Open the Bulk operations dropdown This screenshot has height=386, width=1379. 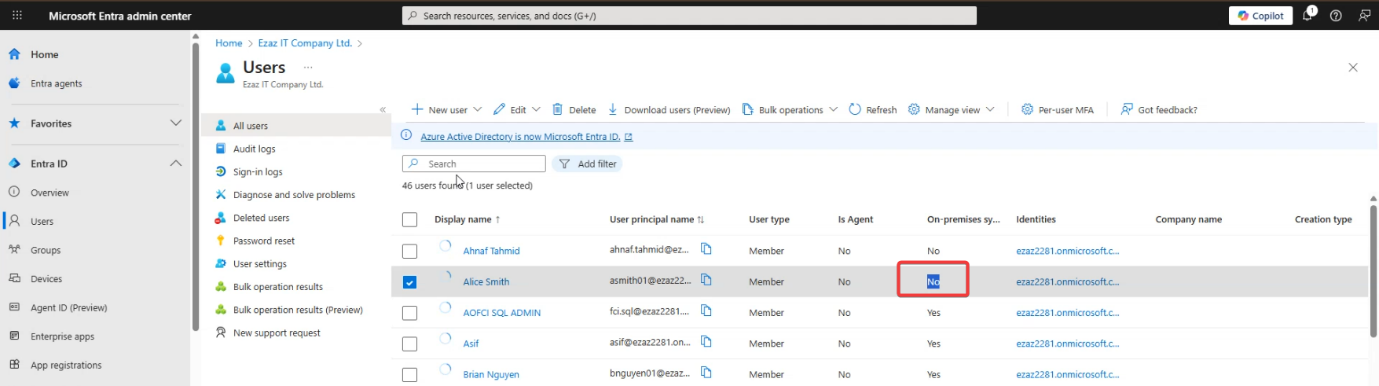point(790,110)
